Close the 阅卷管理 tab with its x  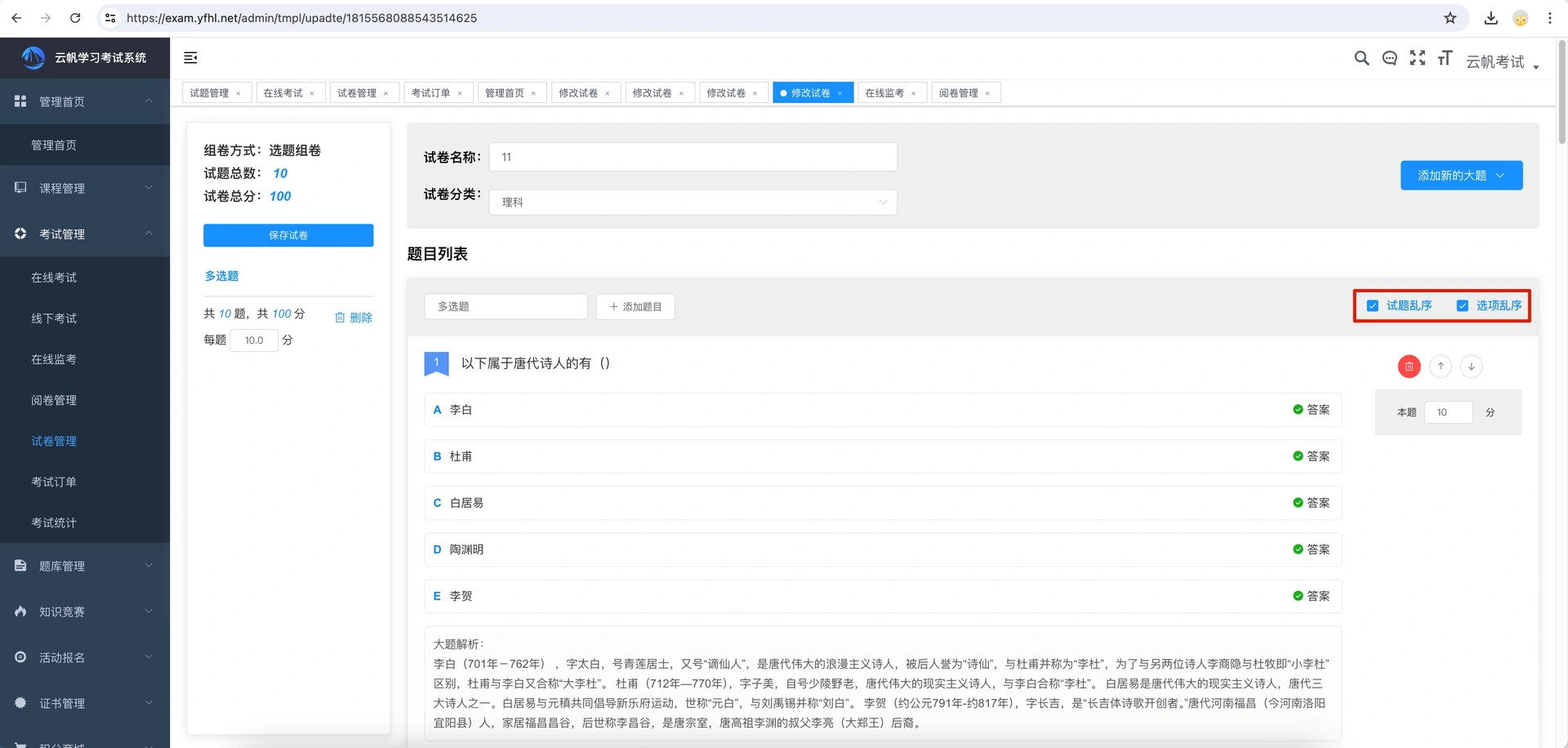pyautogui.click(x=987, y=93)
